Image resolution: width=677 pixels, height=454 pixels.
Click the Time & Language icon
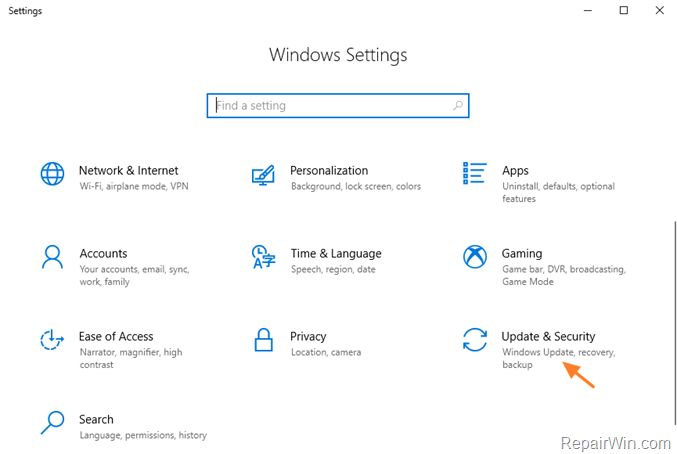(x=263, y=257)
